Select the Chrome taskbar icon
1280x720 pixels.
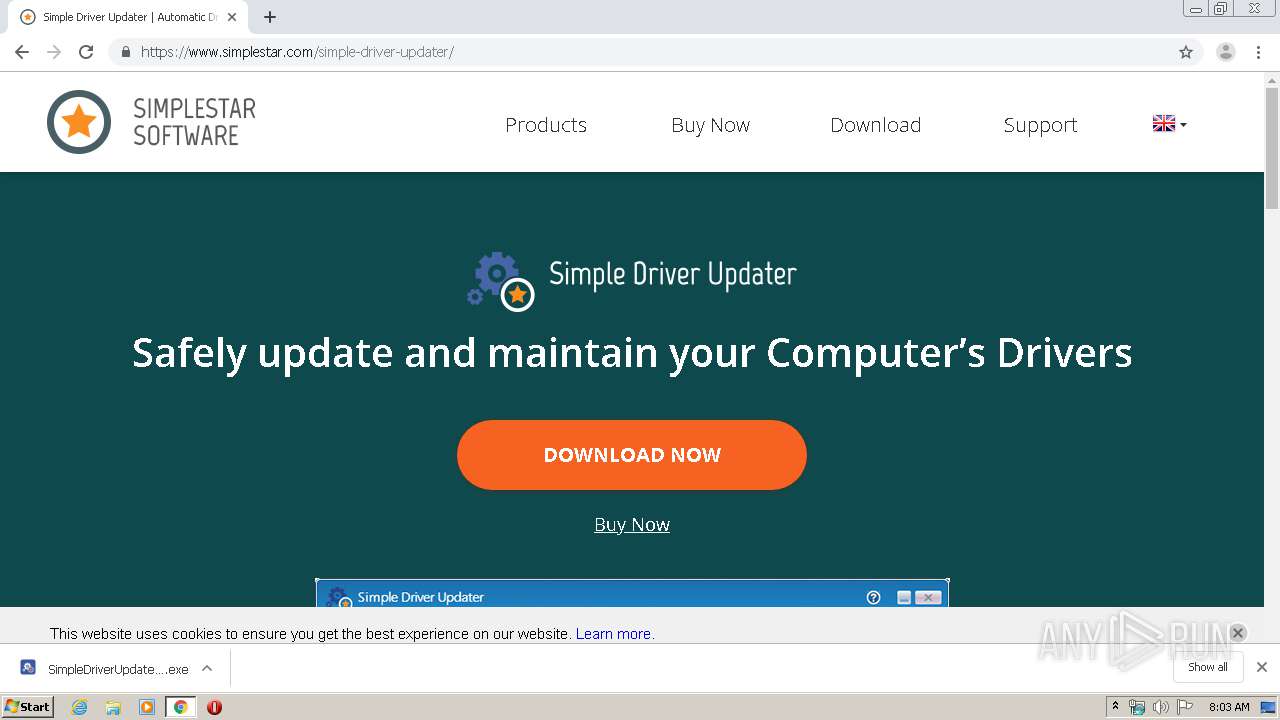181,707
